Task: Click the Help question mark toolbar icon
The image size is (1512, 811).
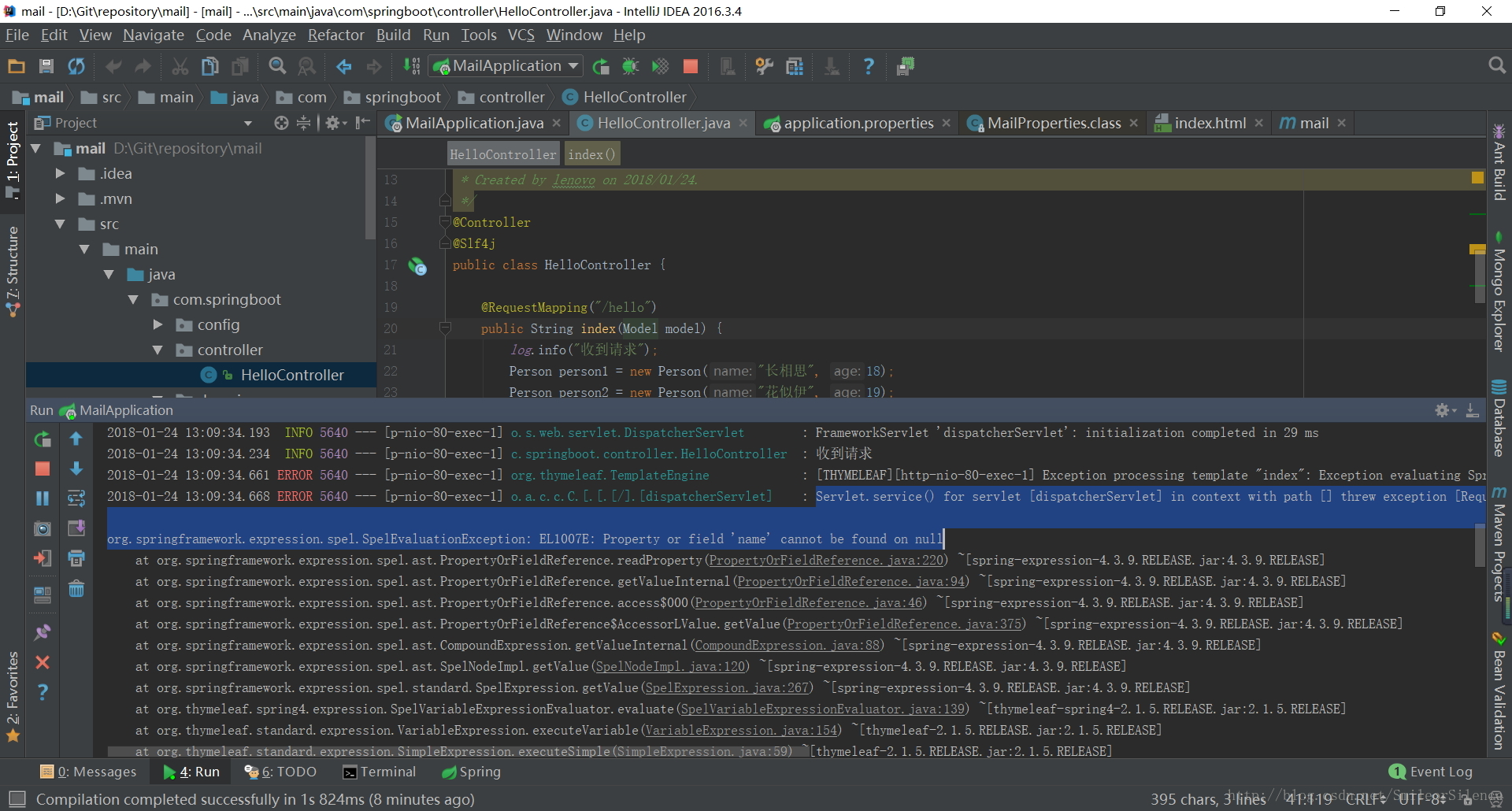Action: point(869,66)
